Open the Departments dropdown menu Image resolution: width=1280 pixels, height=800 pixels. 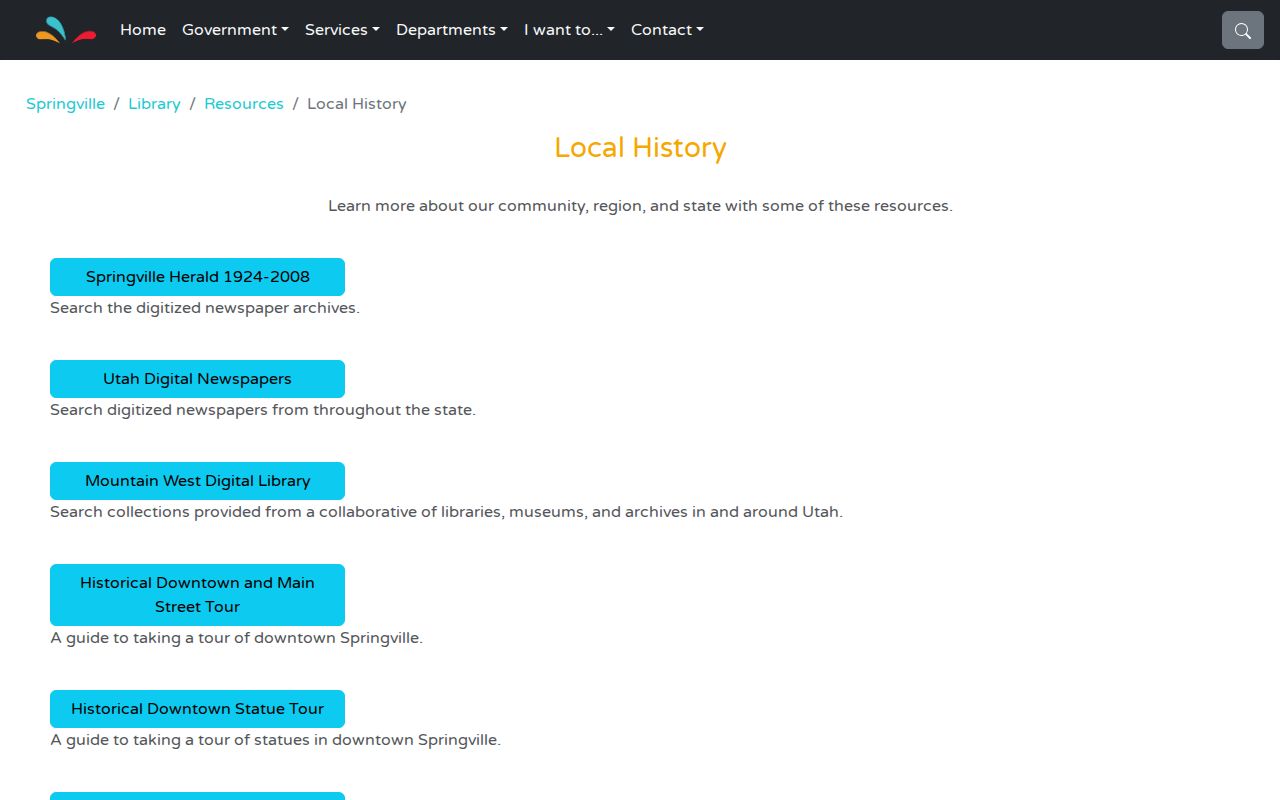pyautogui.click(x=452, y=30)
